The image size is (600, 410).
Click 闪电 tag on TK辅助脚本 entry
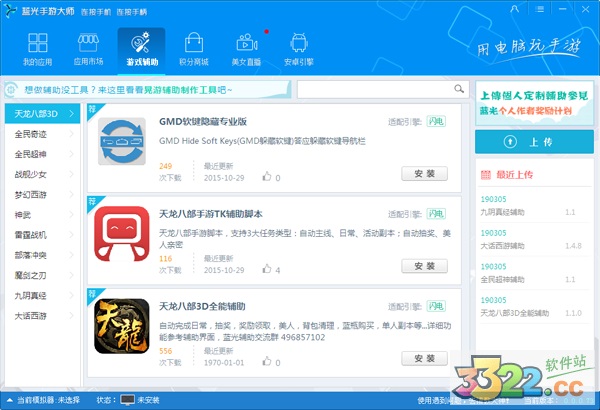[x=436, y=214]
